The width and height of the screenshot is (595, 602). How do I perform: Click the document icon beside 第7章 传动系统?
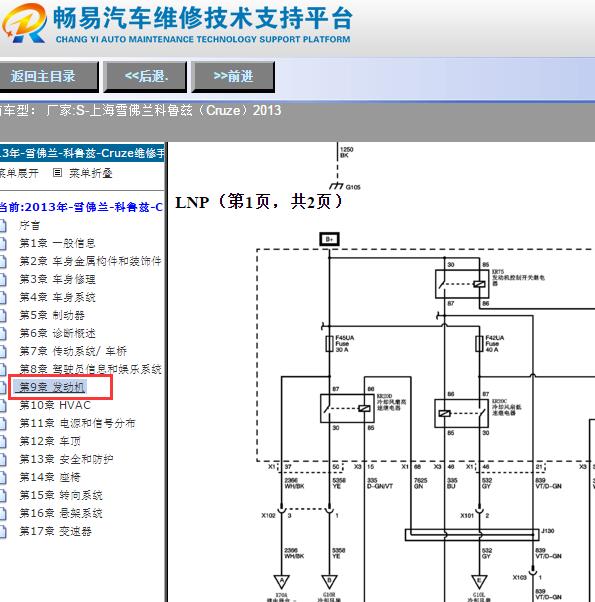pyautogui.click(x=3, y=351)
